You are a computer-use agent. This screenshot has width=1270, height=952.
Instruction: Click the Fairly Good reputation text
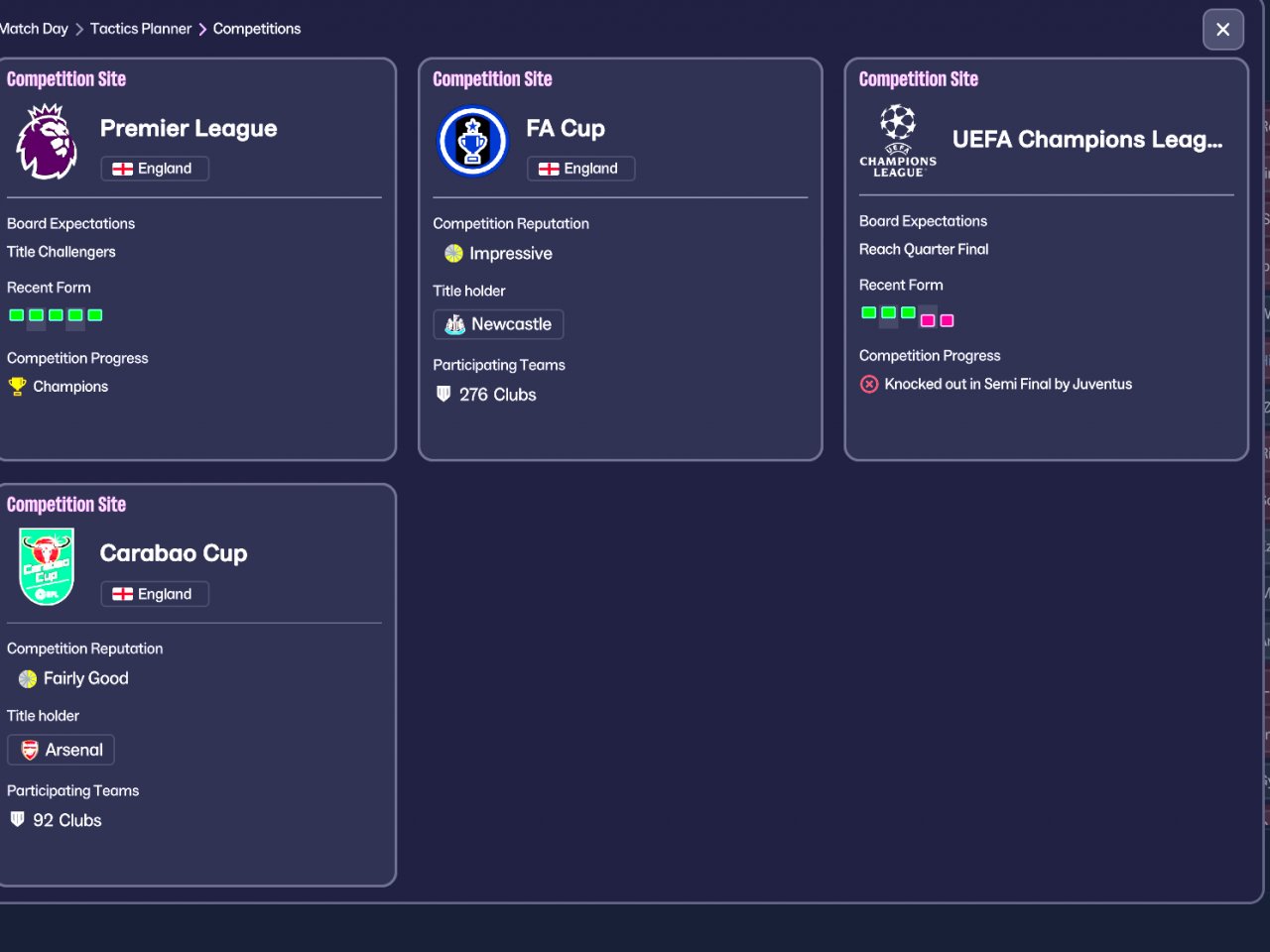tap(86, 678)
